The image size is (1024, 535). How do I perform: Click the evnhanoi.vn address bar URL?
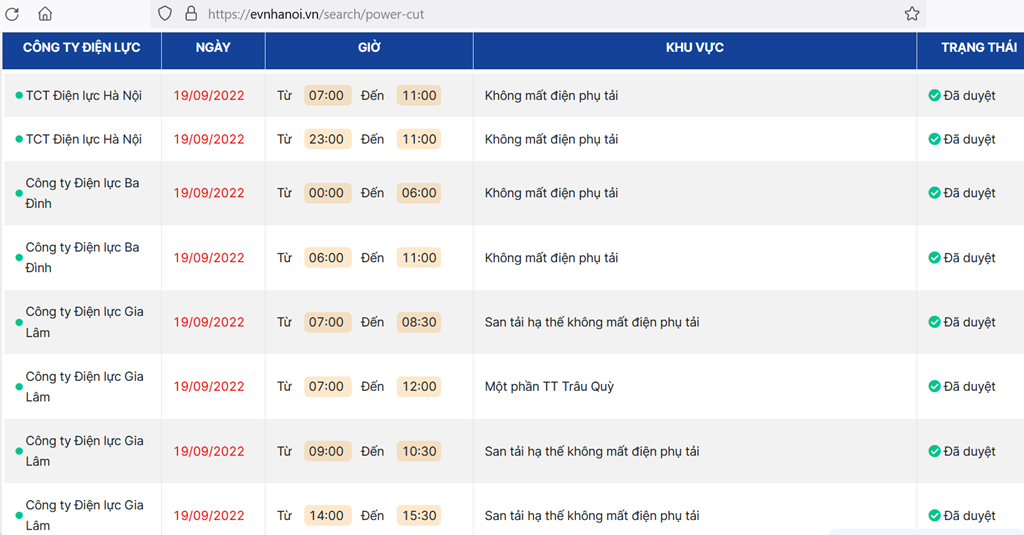pos(316,14)
